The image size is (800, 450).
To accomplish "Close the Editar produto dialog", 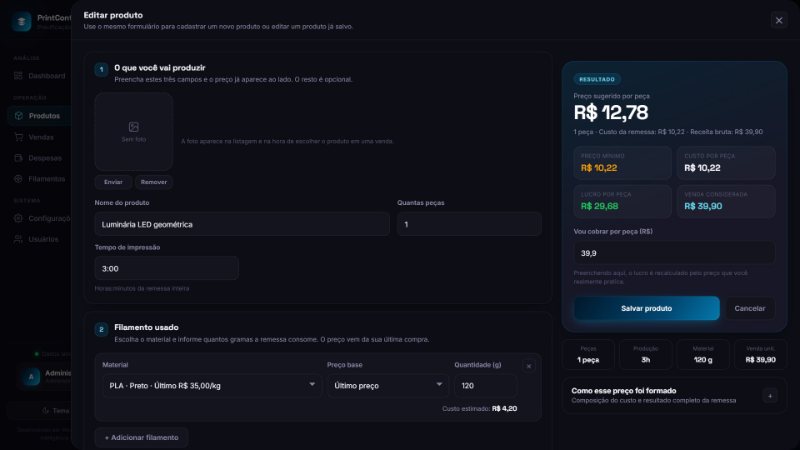I will pos(779,20).
